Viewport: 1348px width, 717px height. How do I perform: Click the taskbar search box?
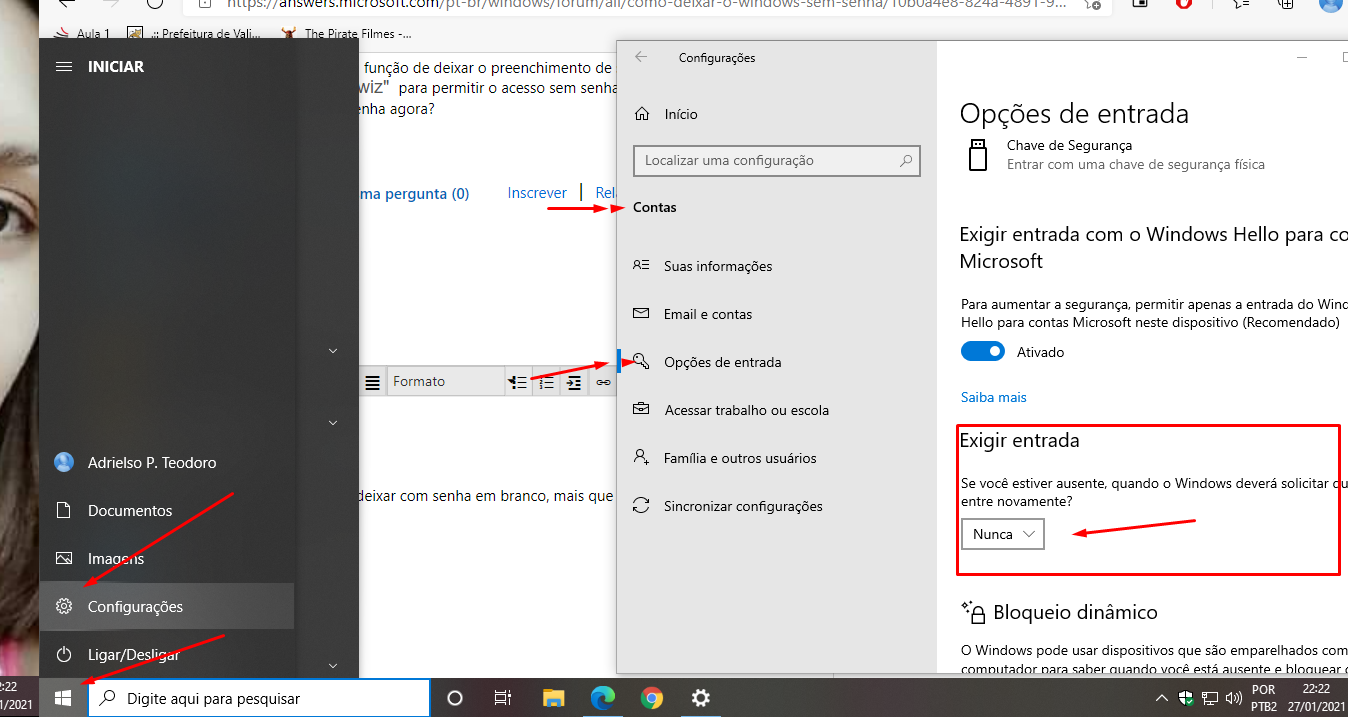tap(259, 698)
